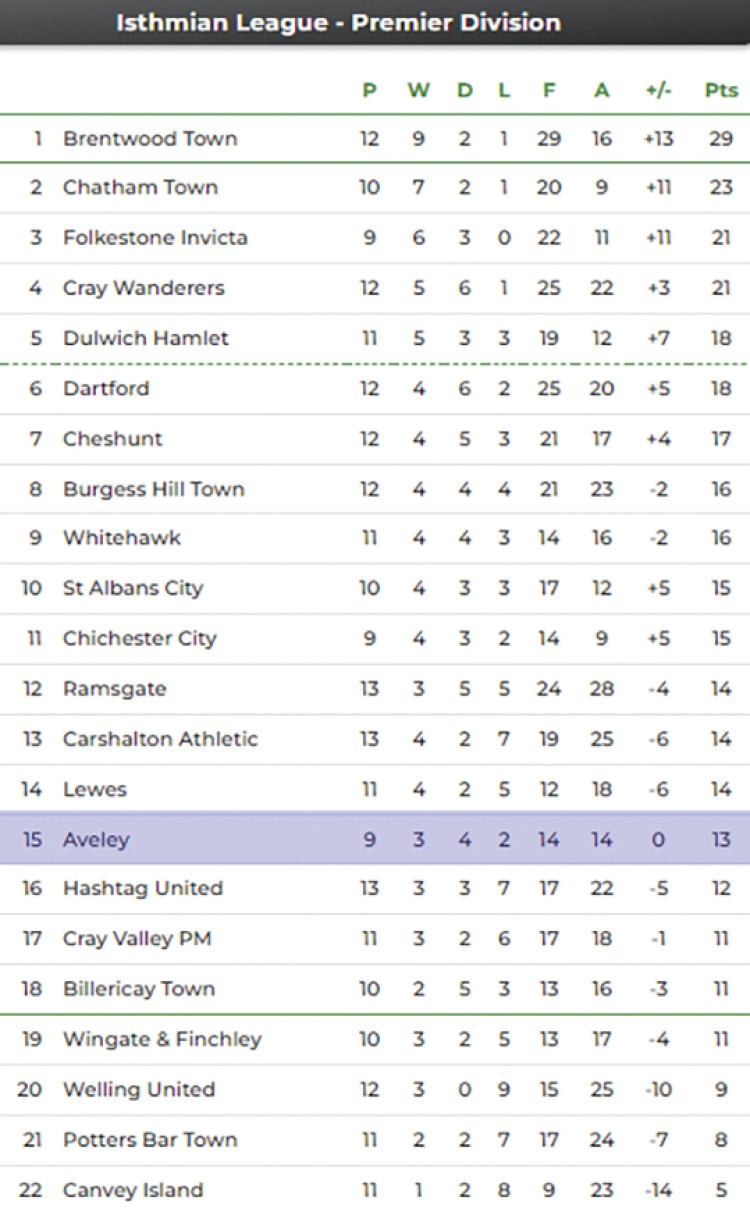Select Folkestone Invicta in the table
Viewport: 750px width, 1215px height.
click(x=155, y=238)
